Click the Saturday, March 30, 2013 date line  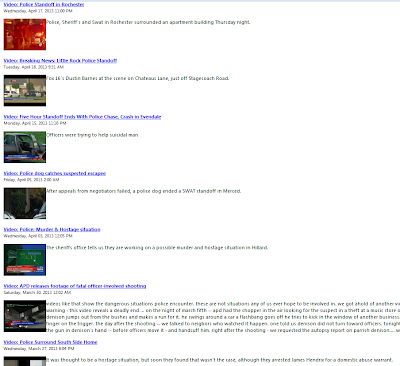[x=37, y=292]
